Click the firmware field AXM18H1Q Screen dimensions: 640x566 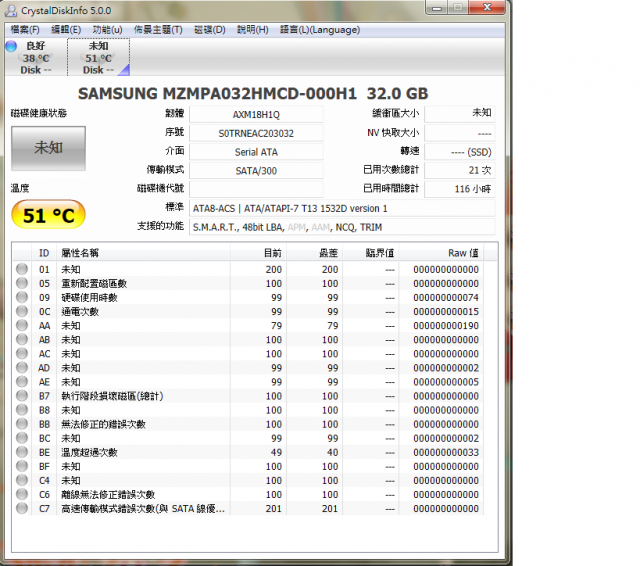[256, 115]
